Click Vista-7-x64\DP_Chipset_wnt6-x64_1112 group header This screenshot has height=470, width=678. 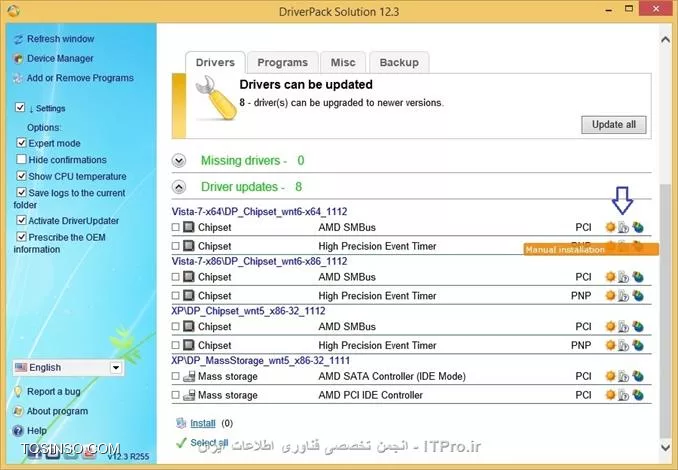[x=259, y=211]
